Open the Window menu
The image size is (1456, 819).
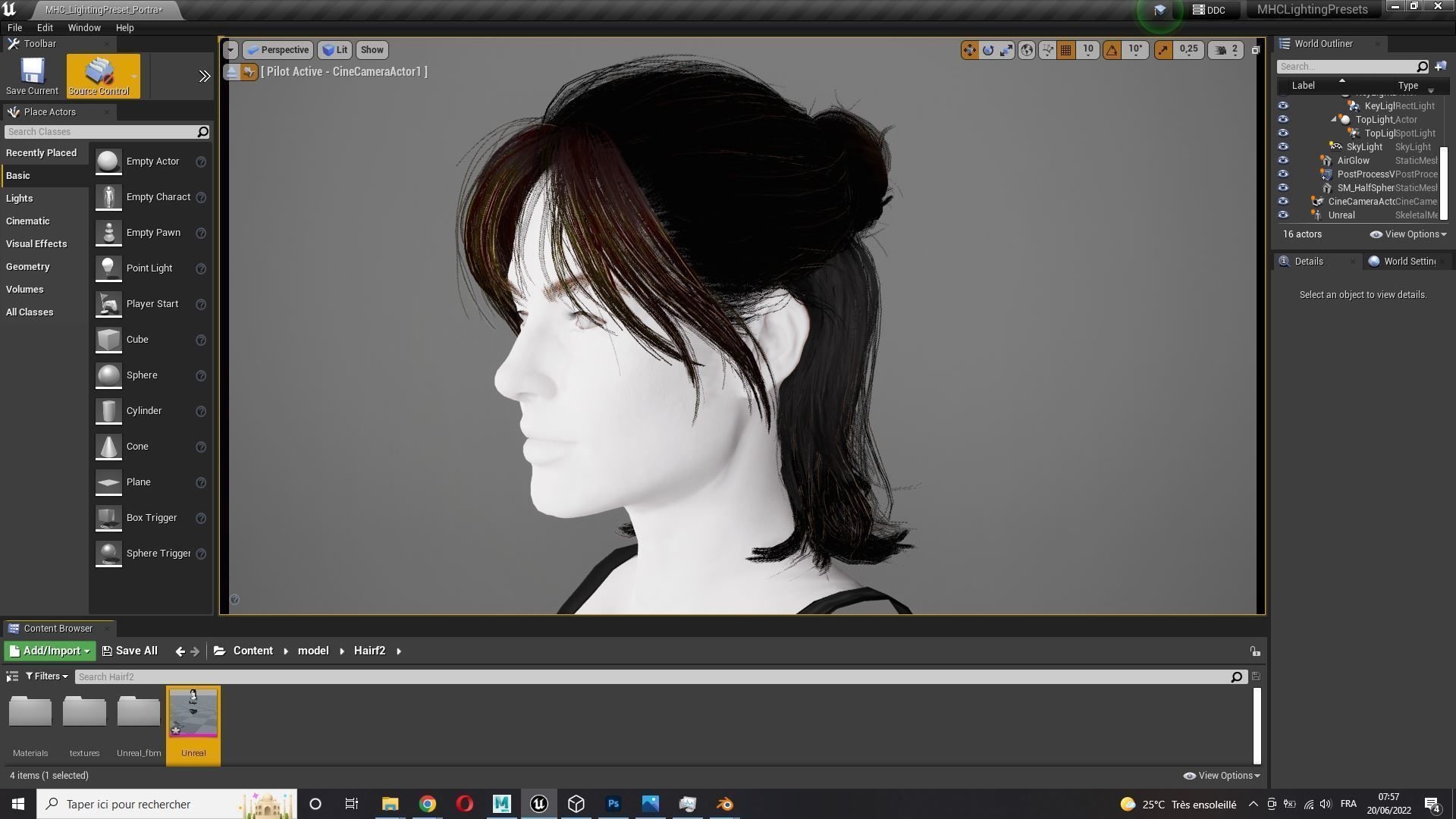[84, 27]
